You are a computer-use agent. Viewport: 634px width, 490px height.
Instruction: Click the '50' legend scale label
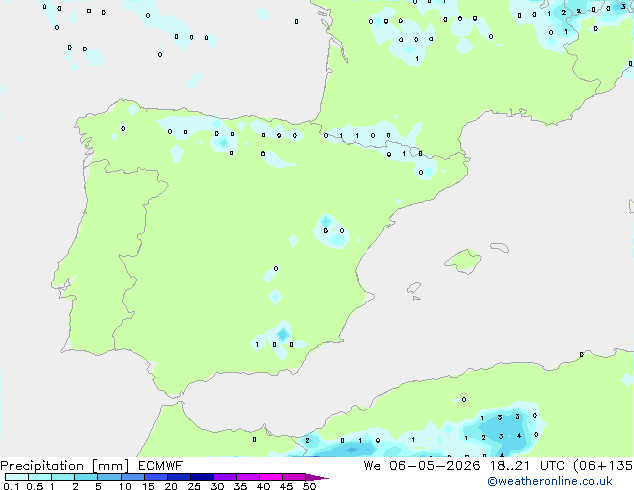click(309, 486)
